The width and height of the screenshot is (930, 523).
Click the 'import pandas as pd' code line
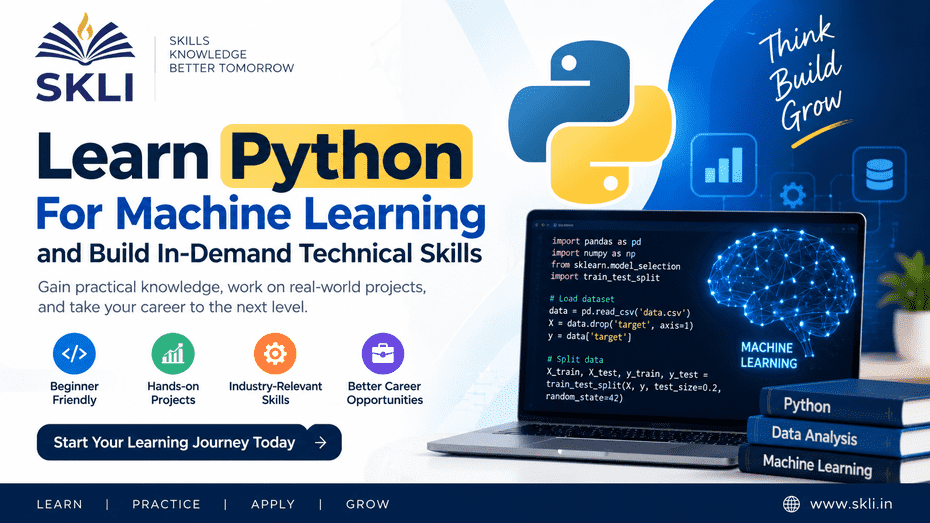[596, 241]
